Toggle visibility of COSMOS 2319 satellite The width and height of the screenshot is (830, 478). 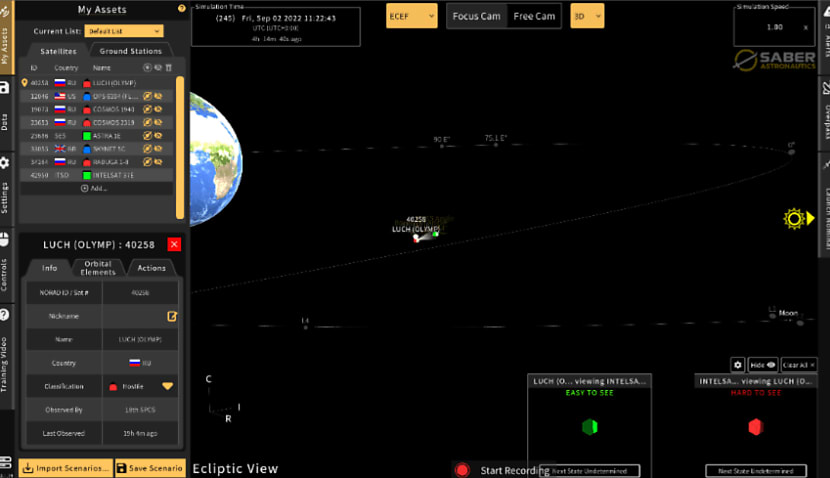[x=158, y=122]
